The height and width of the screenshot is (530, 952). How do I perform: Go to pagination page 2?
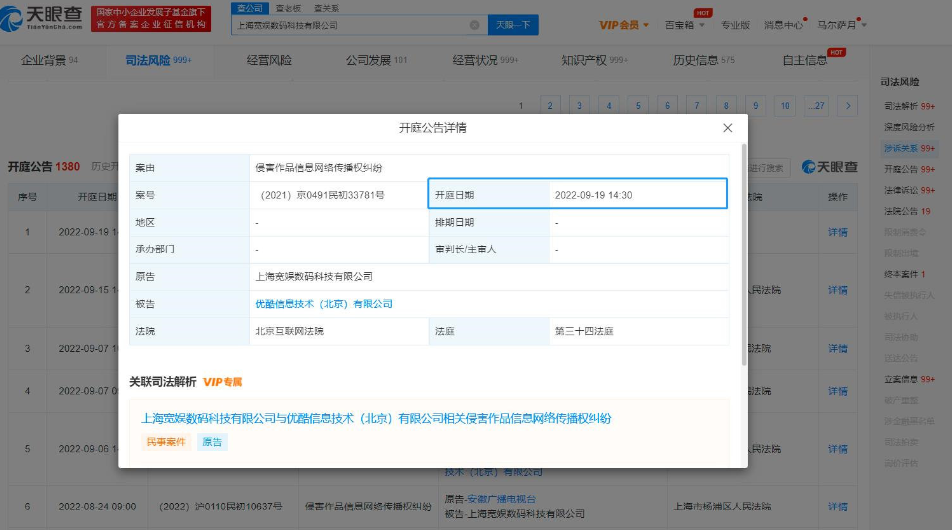(550, 106)
